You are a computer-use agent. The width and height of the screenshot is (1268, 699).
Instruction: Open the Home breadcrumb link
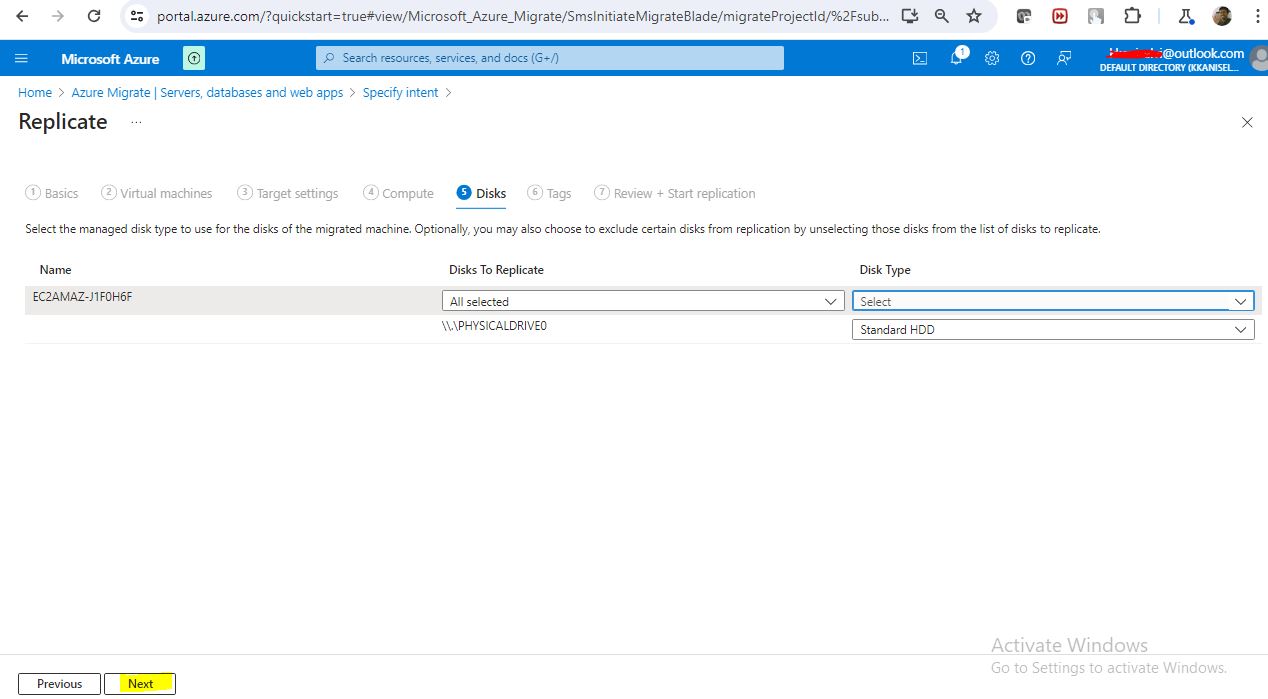point(35,92)
